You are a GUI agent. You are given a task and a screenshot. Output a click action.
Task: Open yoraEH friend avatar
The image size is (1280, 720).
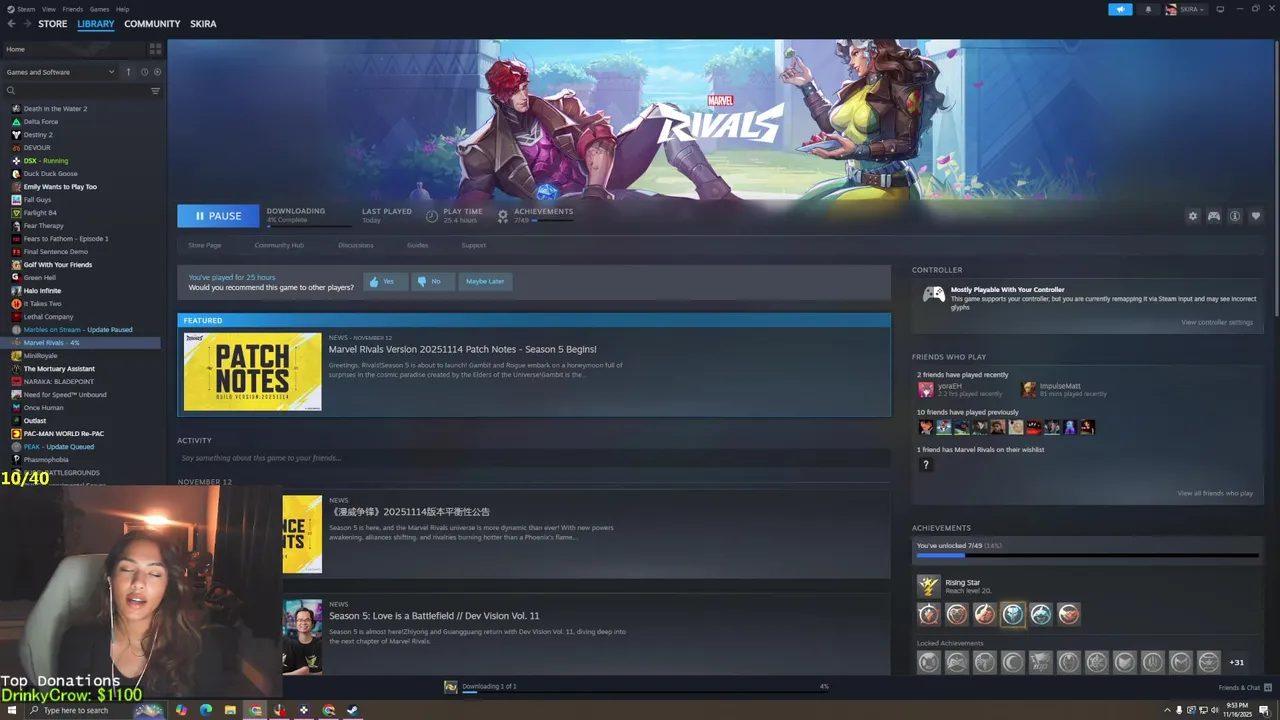pos(925,390)
